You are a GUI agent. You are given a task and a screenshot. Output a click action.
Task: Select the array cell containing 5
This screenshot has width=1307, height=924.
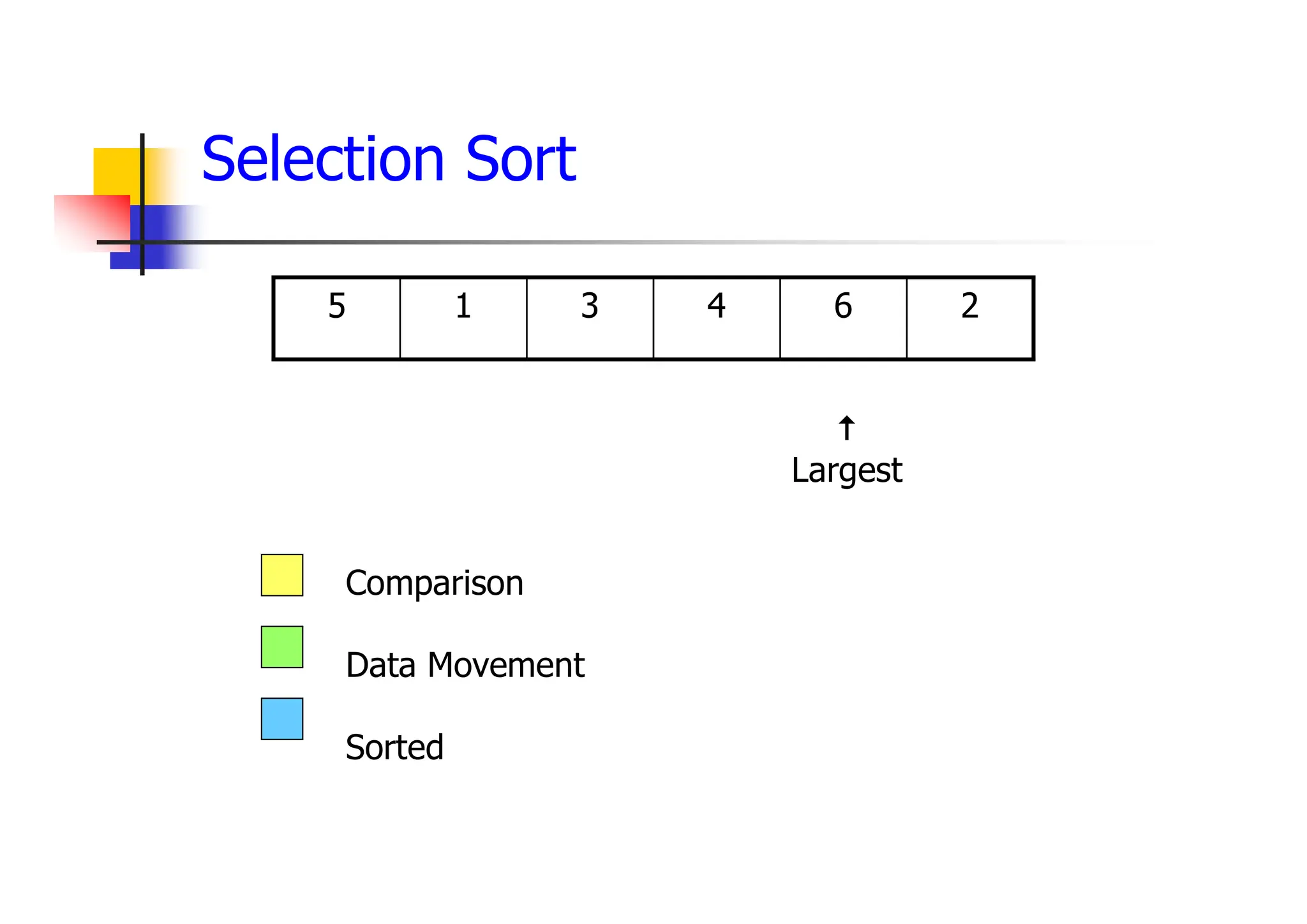(x=336, y=318)
